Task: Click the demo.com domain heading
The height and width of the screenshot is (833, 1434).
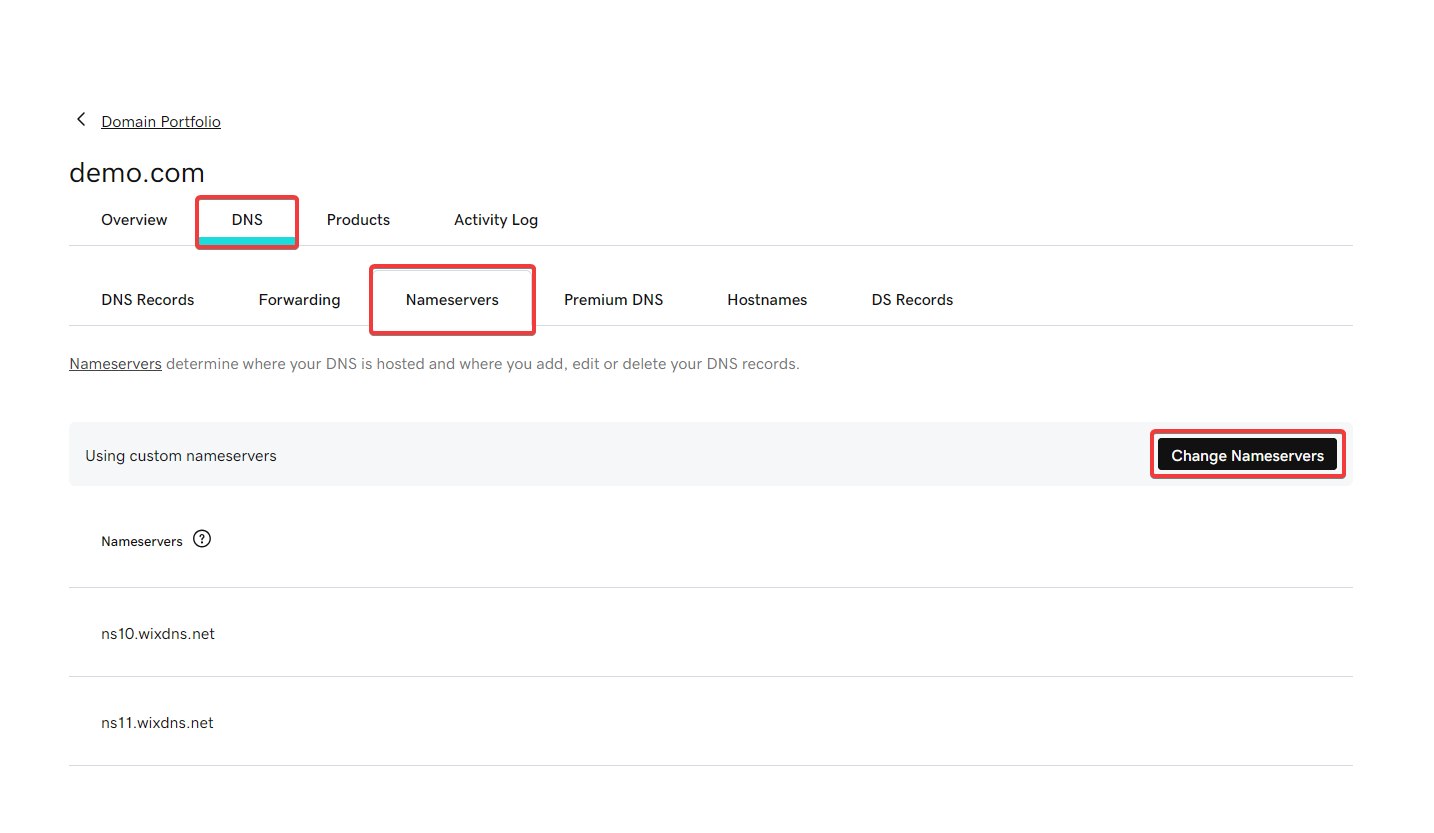Action: point(137,173)
